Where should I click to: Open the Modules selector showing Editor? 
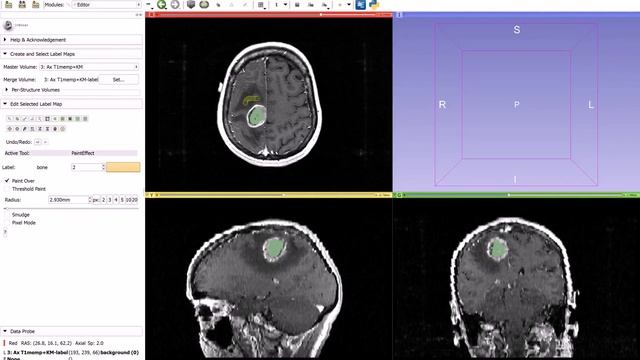pyautogui.click(x=107, y=4)
